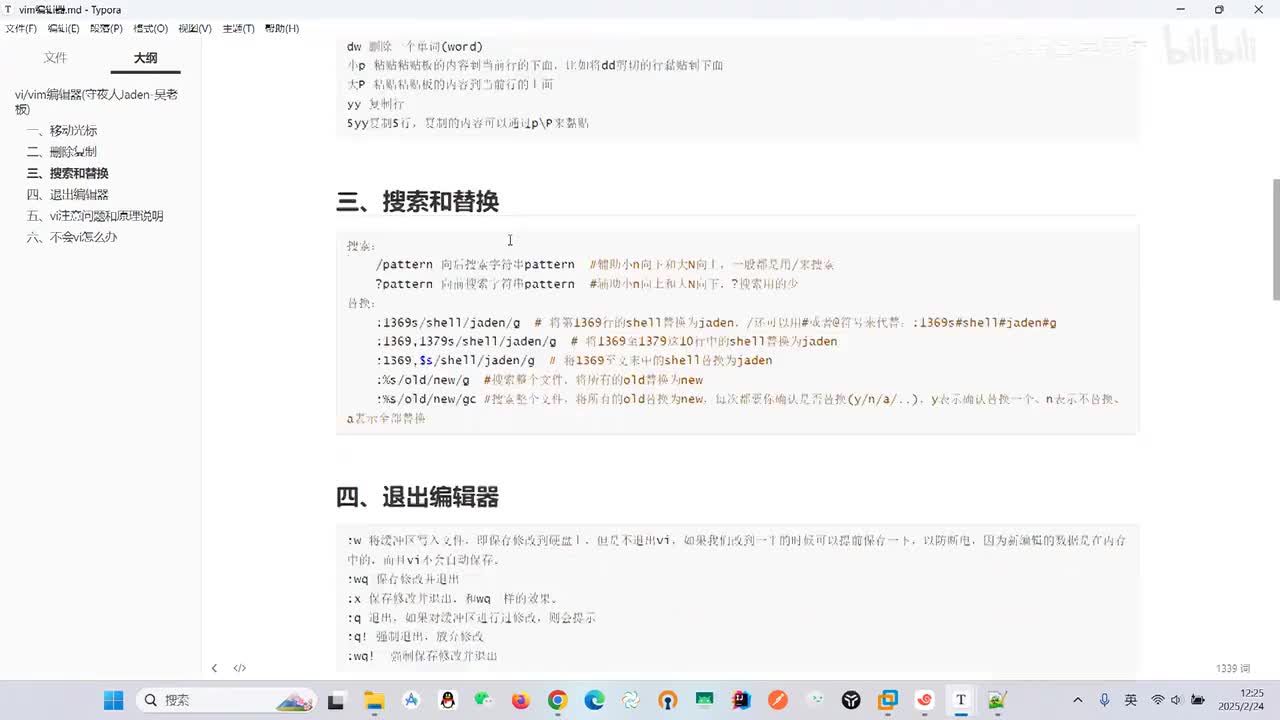This screenshot has width=1280, height=720.
Task: Place cursor on :%s/old/new/g line
Action: 540,380
